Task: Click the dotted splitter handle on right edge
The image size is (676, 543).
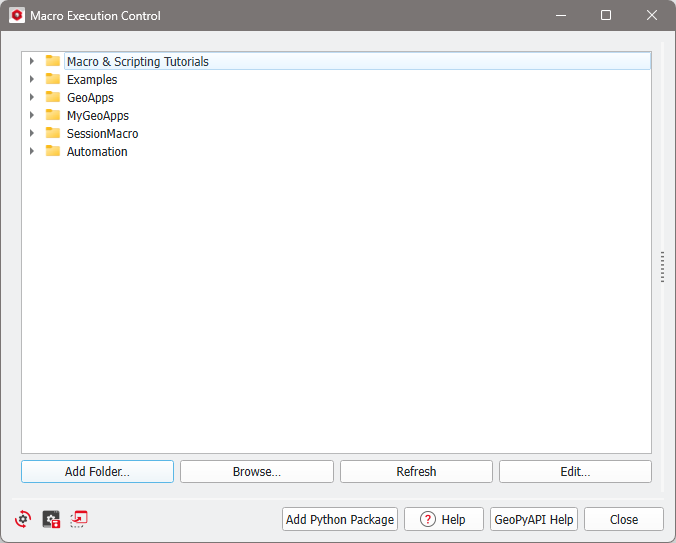Action: click(x=663, y=267)
